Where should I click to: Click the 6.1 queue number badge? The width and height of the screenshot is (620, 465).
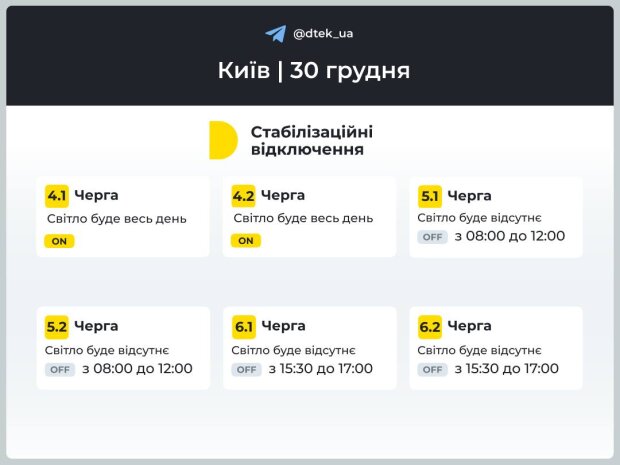tap(244, 327)
